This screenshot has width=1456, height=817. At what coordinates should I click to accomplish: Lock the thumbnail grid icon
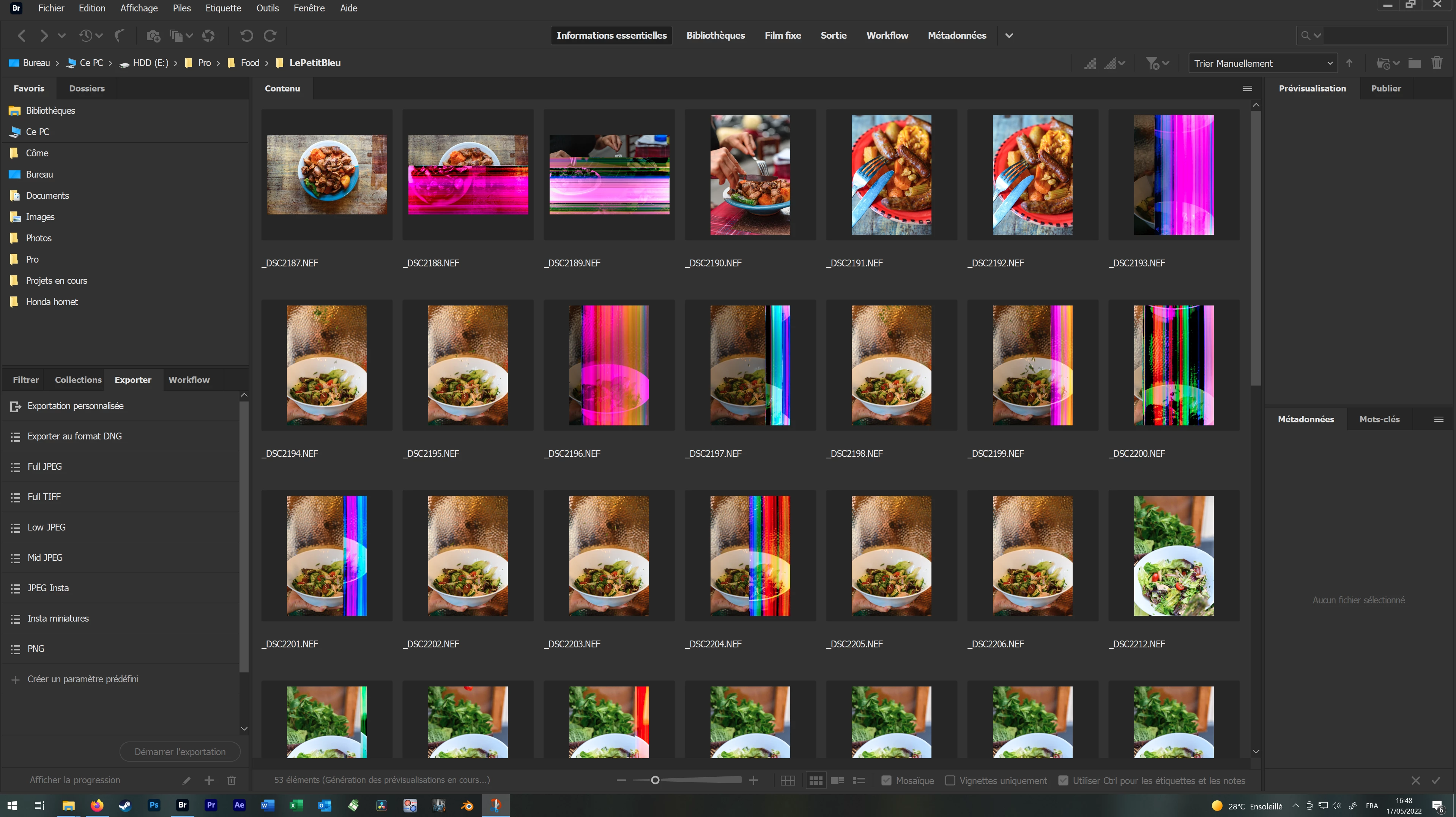(x=787, y=780)
